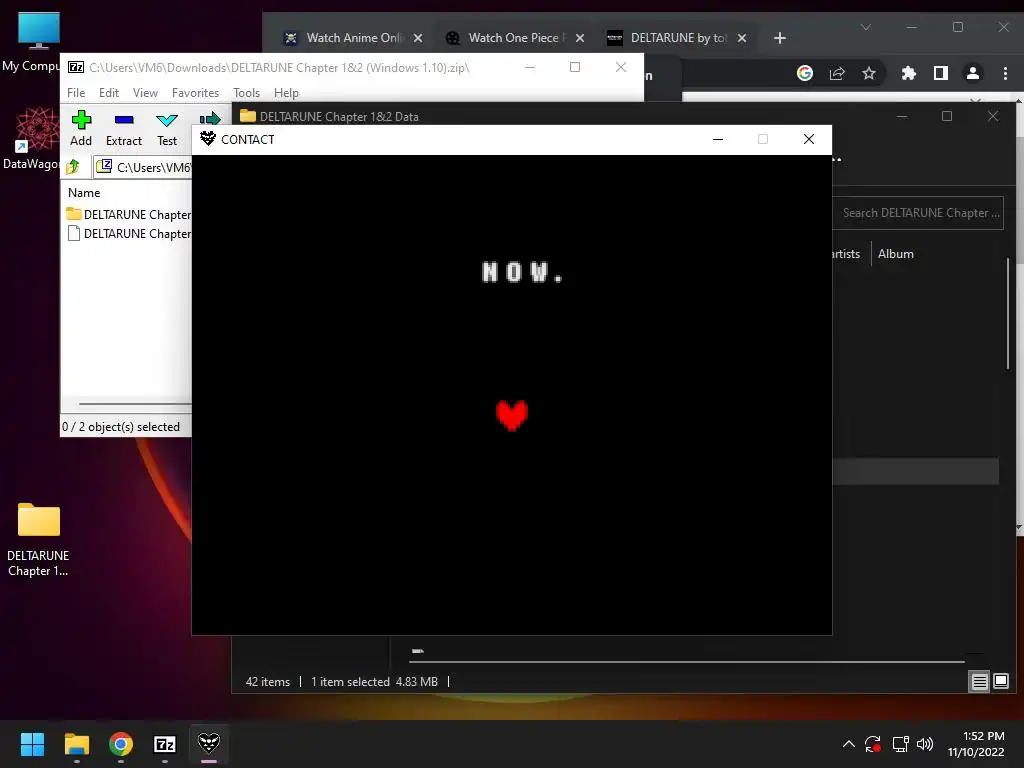Click the Extract button in 7-Zip
1024x768 pixels.
[123, 128]
